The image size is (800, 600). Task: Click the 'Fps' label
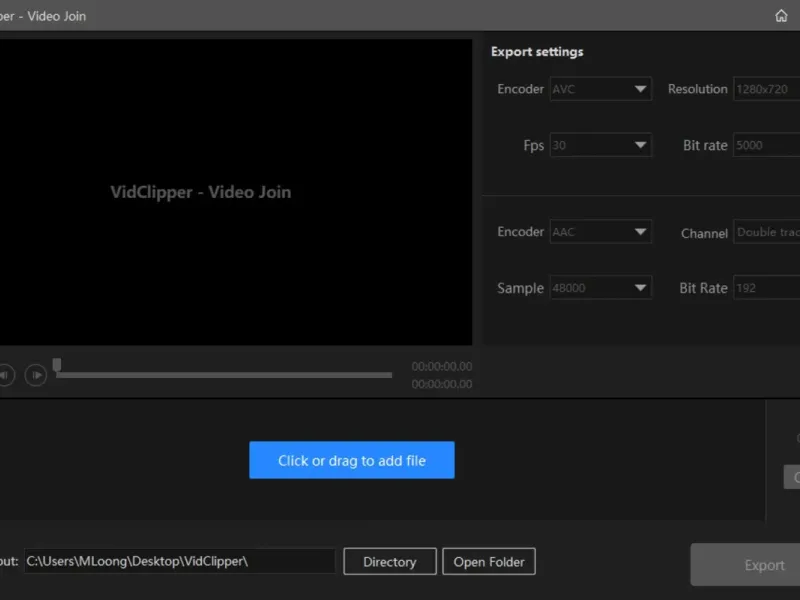[x=534, y=145]
